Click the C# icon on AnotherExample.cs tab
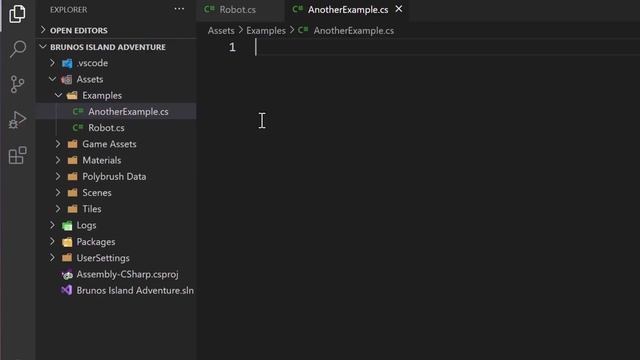The width and height of the screenshot is (640, 360). (298, 9)
